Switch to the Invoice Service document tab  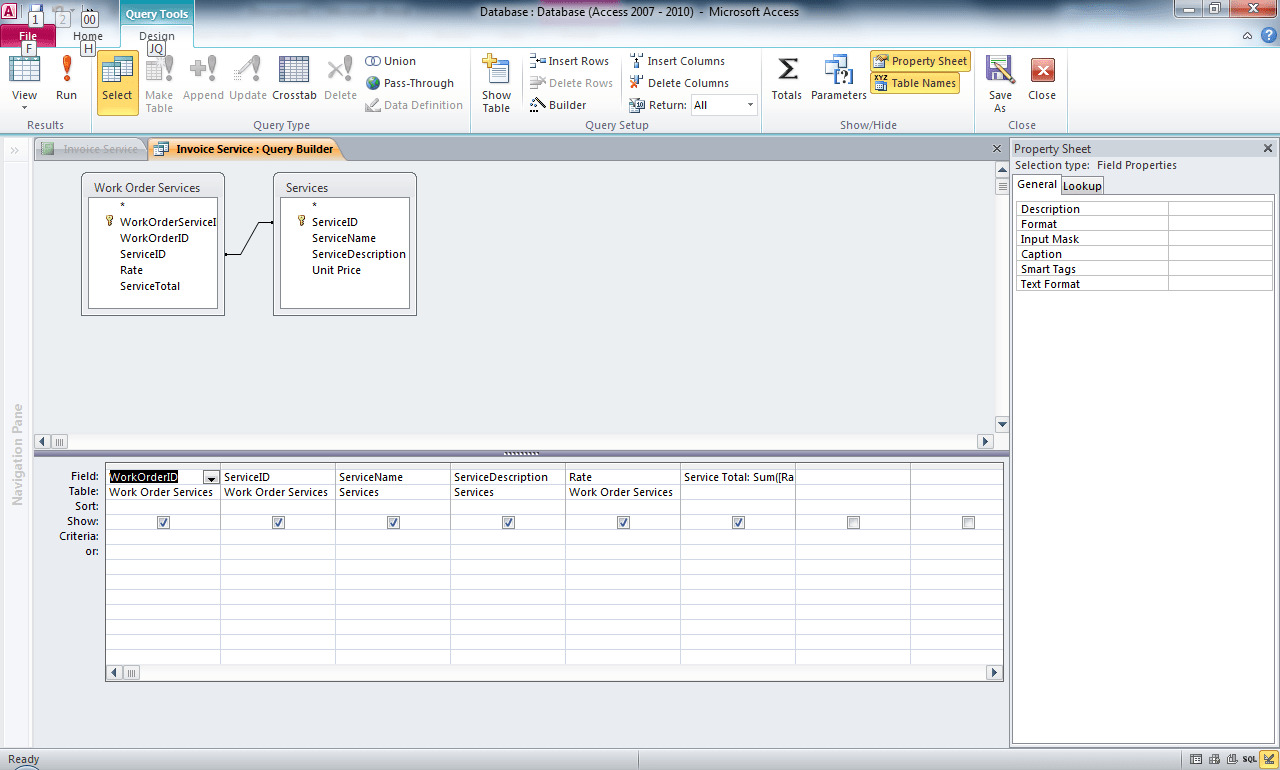90,149
